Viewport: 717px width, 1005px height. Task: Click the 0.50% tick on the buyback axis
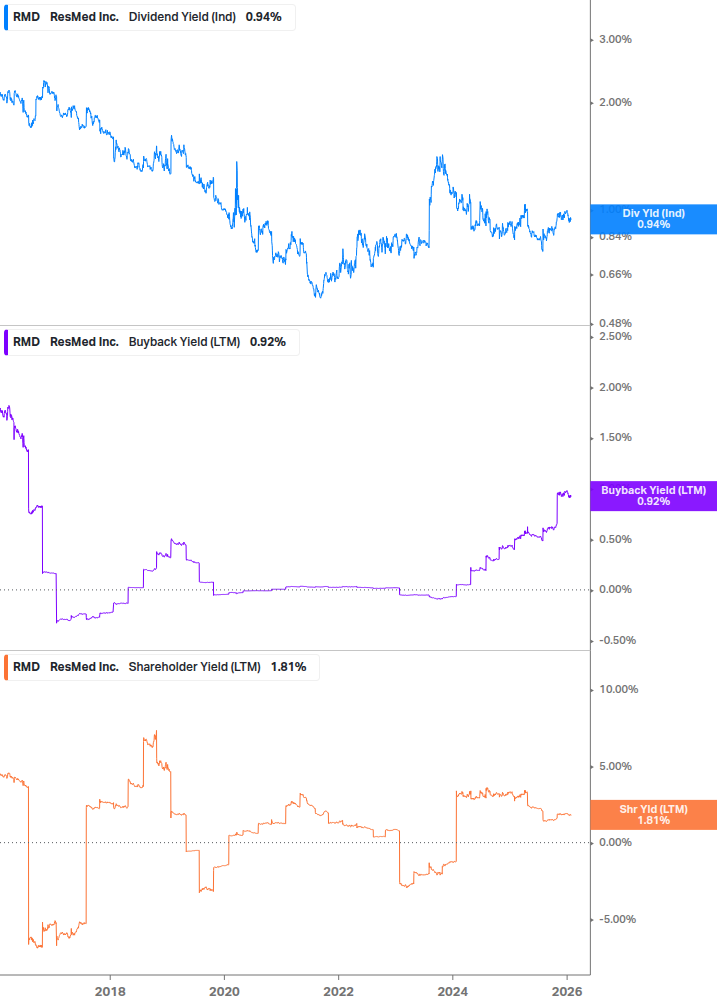(615, 539)
